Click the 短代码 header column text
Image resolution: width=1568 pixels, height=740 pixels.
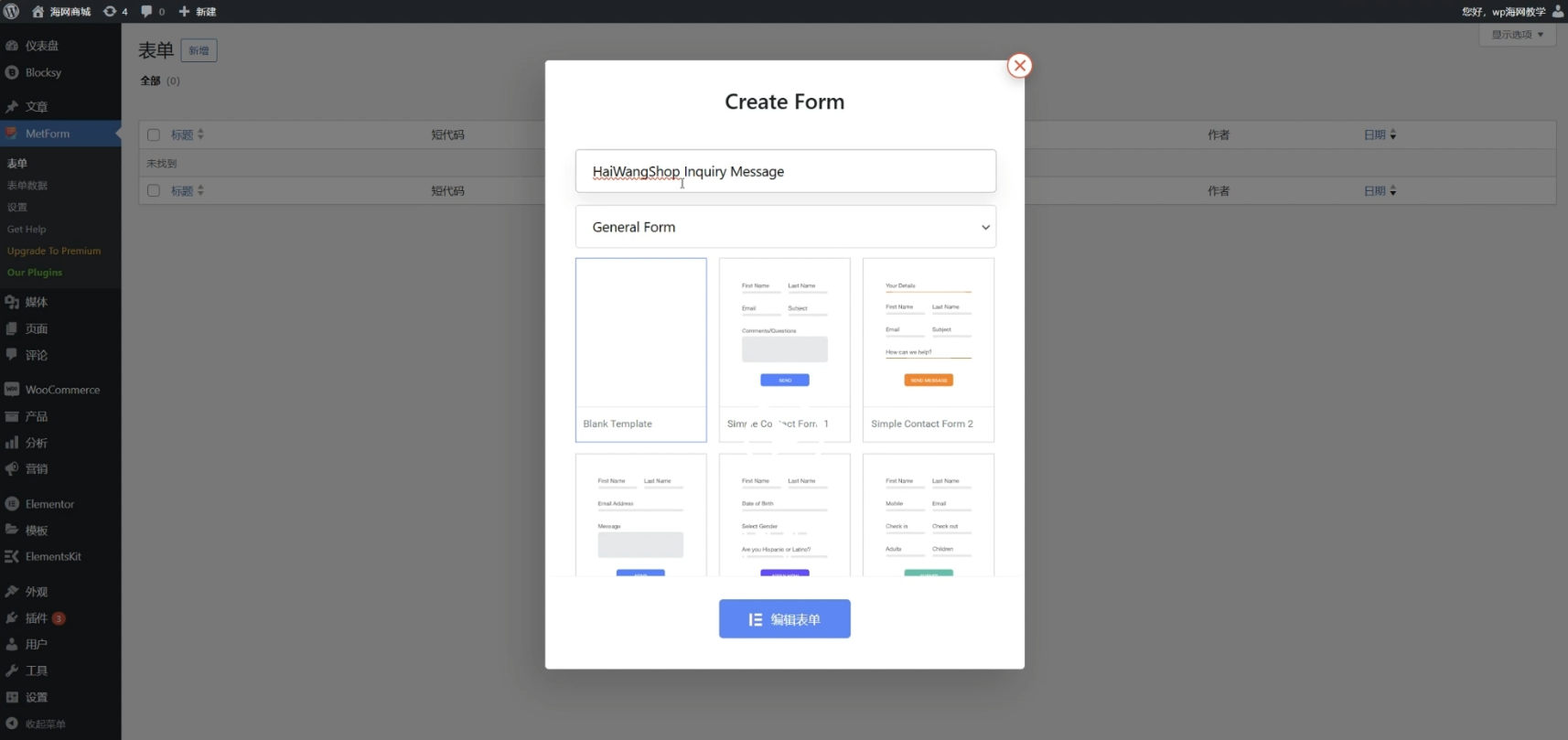click(x=447, y=135)
